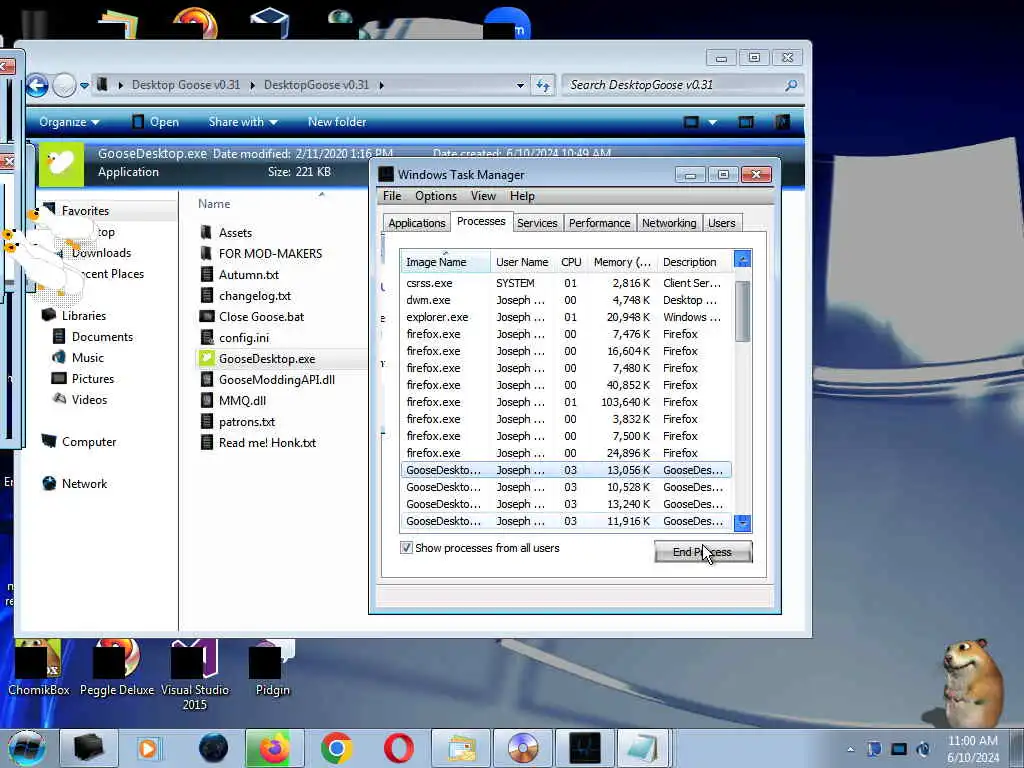
Task: Click the Visual Studio 2015 desktop shortcut
Action: (x=195, y=675)
